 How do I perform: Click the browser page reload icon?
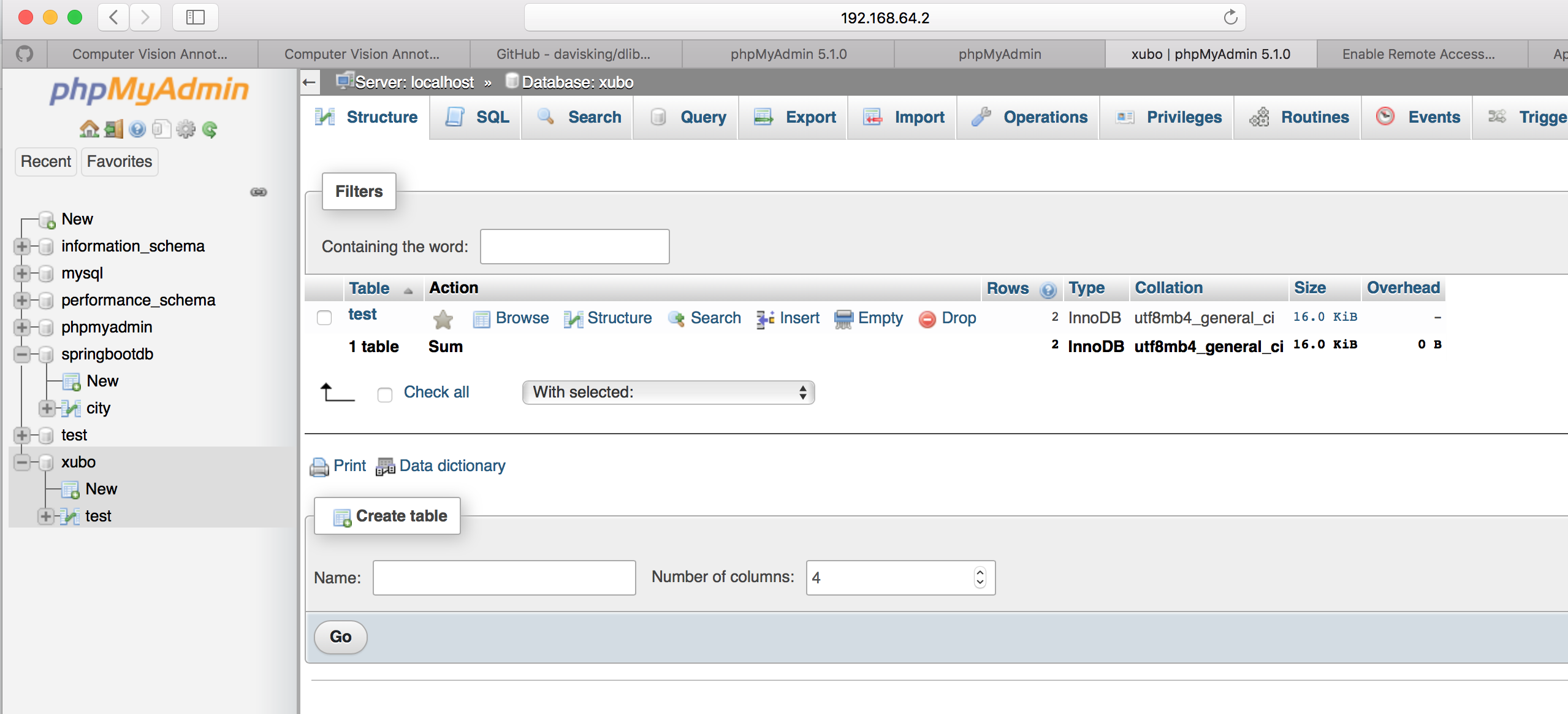(1230, 18)
